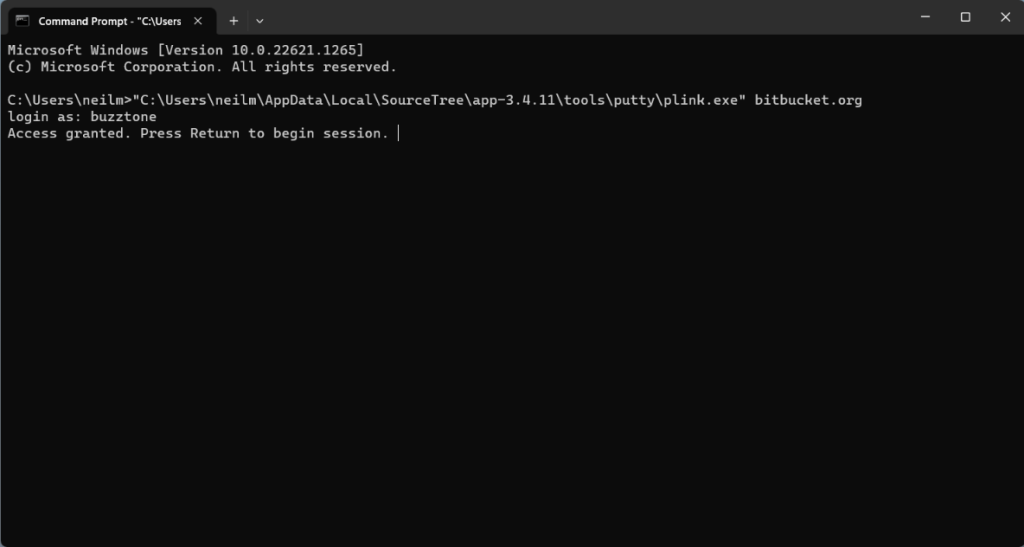Click the "C:\Users\neilm>" prompt
The width and height of the screenshot is (1024, 547).
[69, 100]
